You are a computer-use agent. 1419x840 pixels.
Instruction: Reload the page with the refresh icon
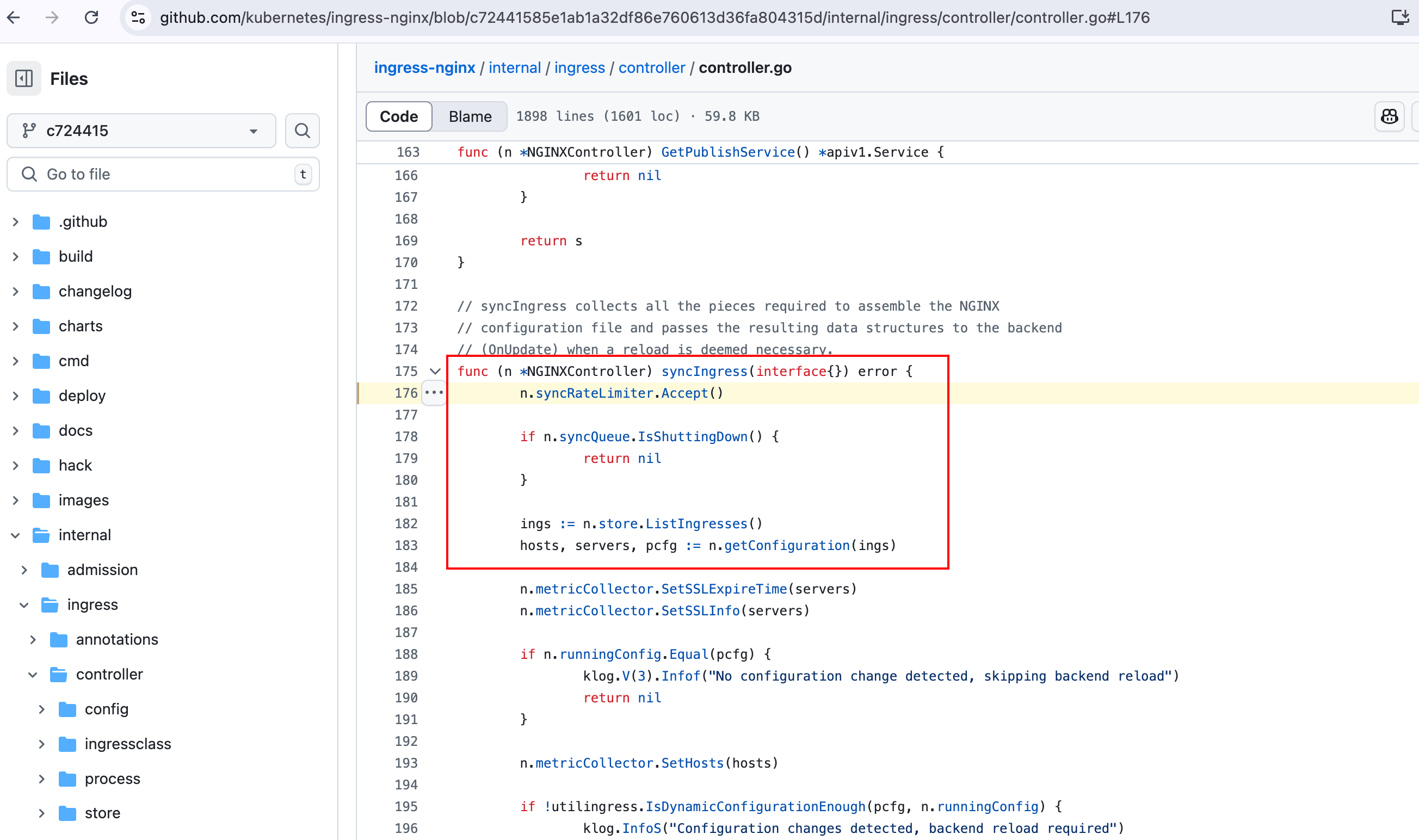pyautogui.click(x=92, y=17)
